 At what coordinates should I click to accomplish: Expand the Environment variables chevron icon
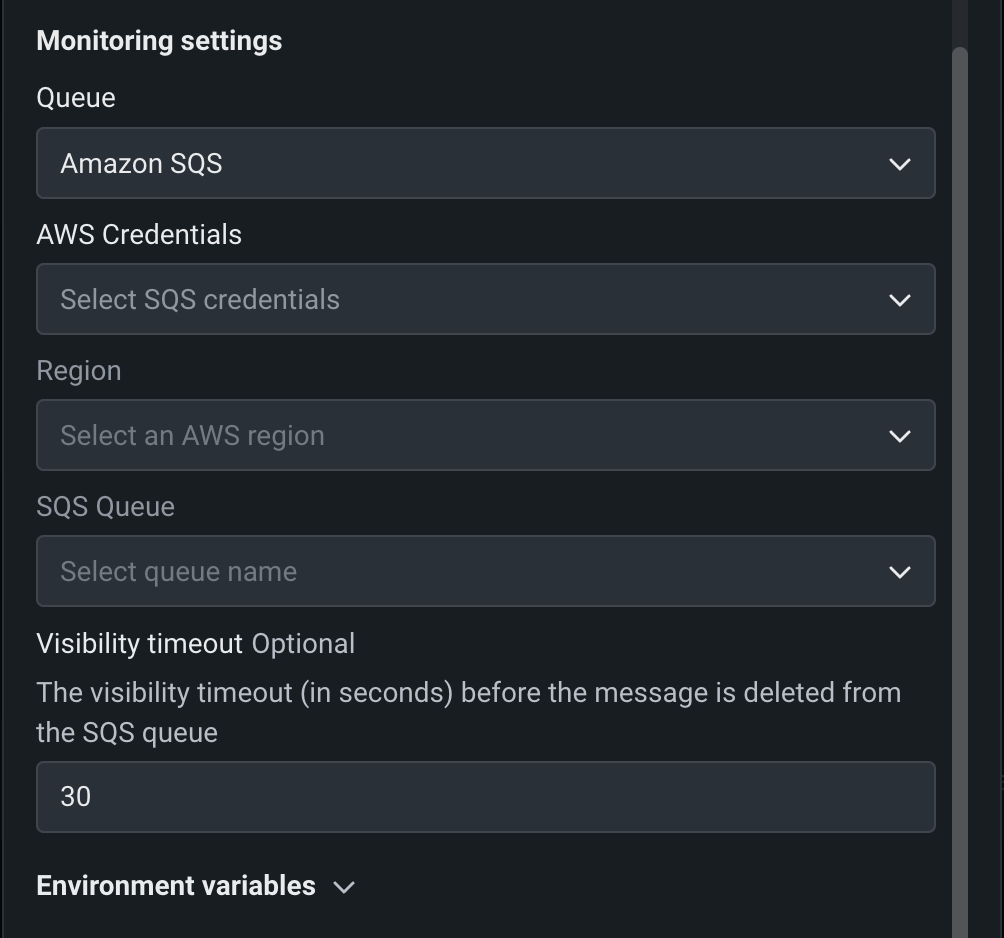[x=344, y=887]
